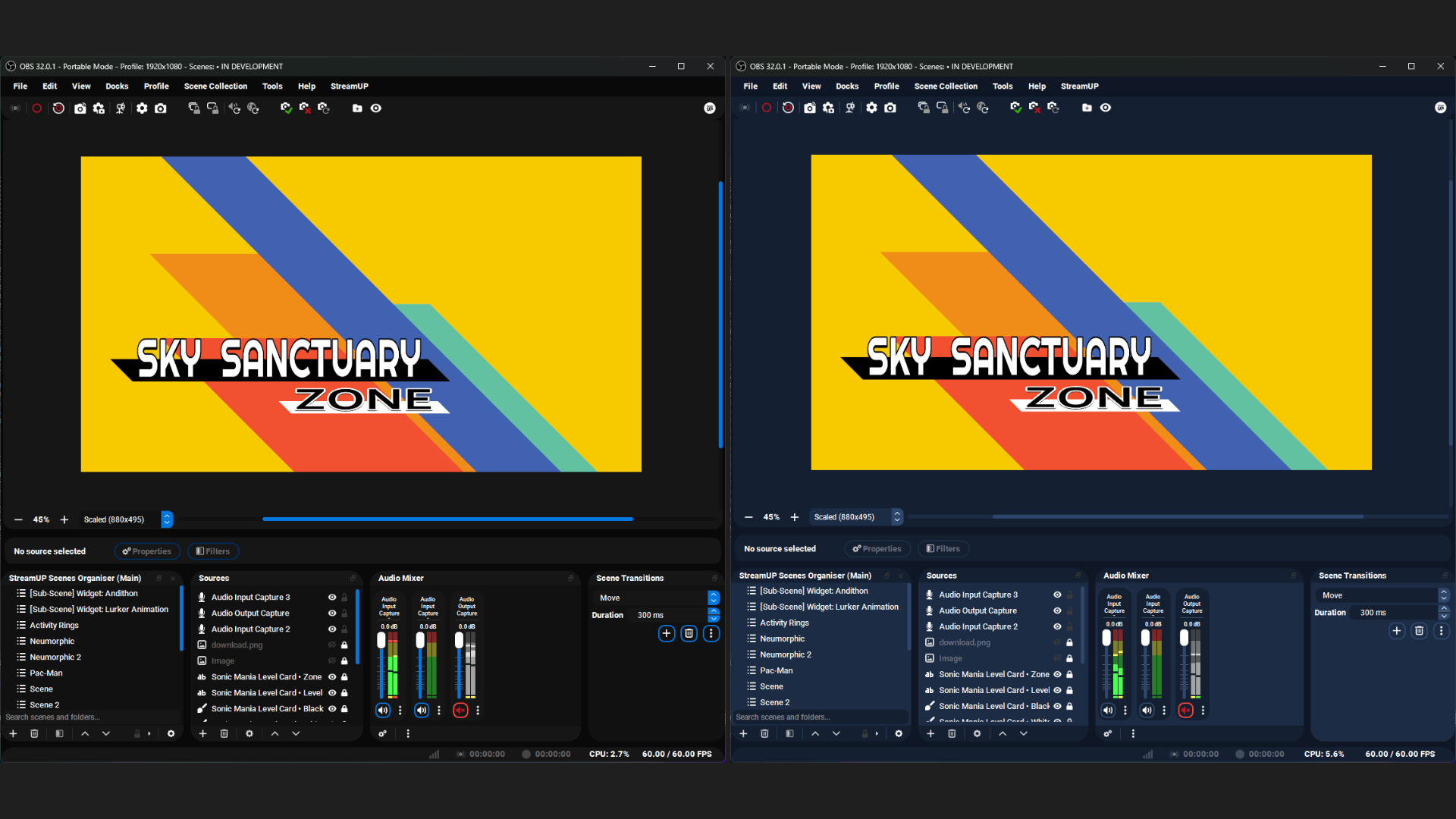This screenshot has height=819, width=1456.
Task: Open transition options menu in left window
Action: click(711, 633)
